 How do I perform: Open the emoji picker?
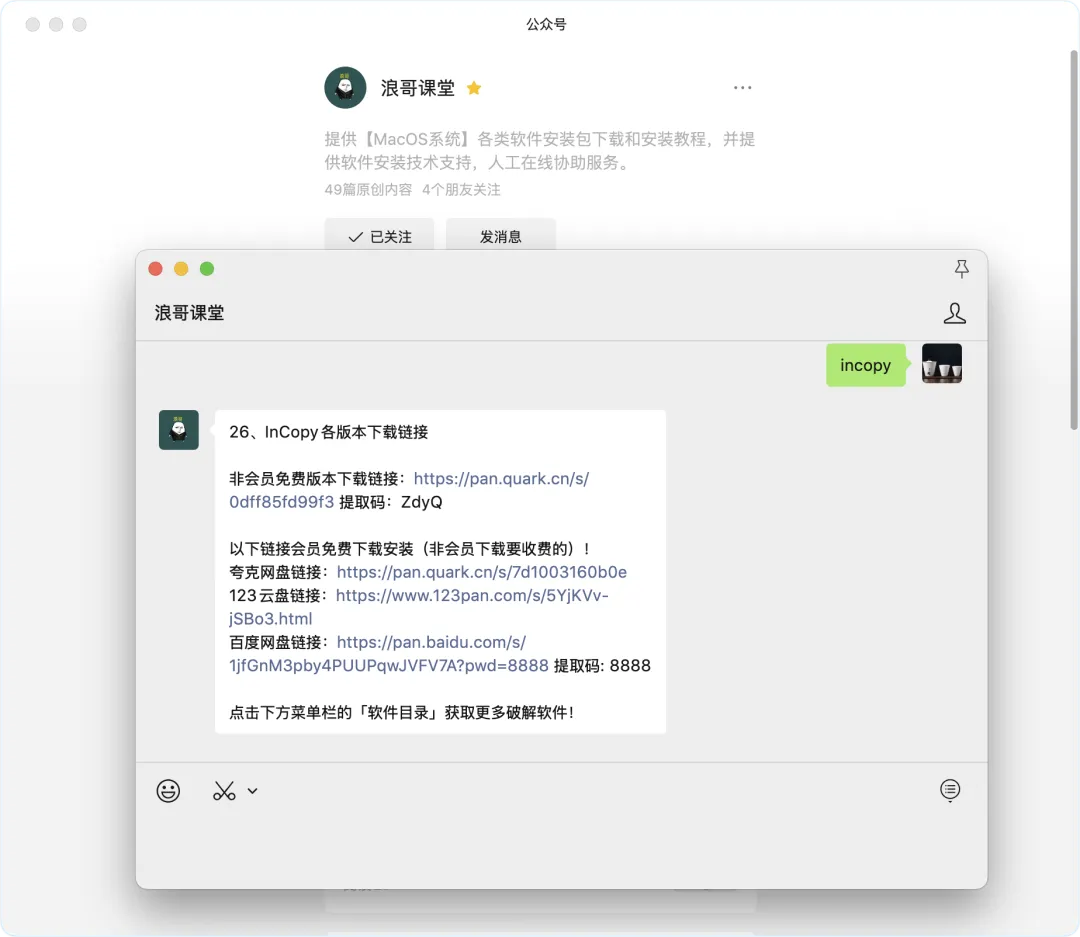pos(168,790)
